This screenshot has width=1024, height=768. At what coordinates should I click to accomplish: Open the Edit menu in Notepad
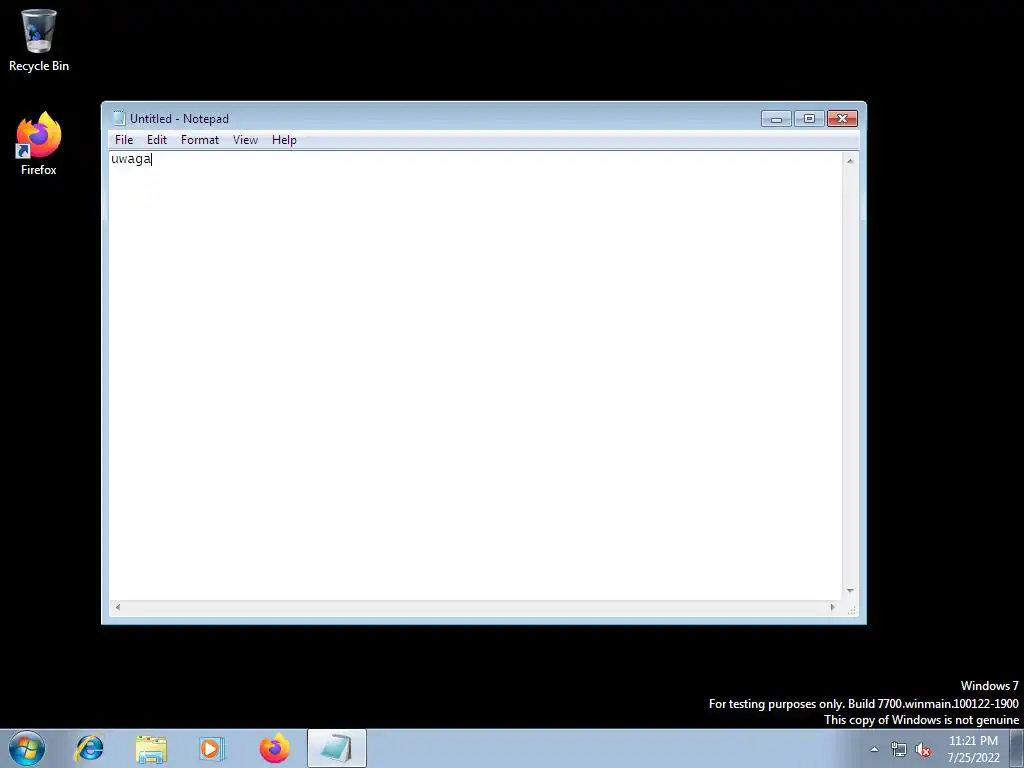[157, 140]
